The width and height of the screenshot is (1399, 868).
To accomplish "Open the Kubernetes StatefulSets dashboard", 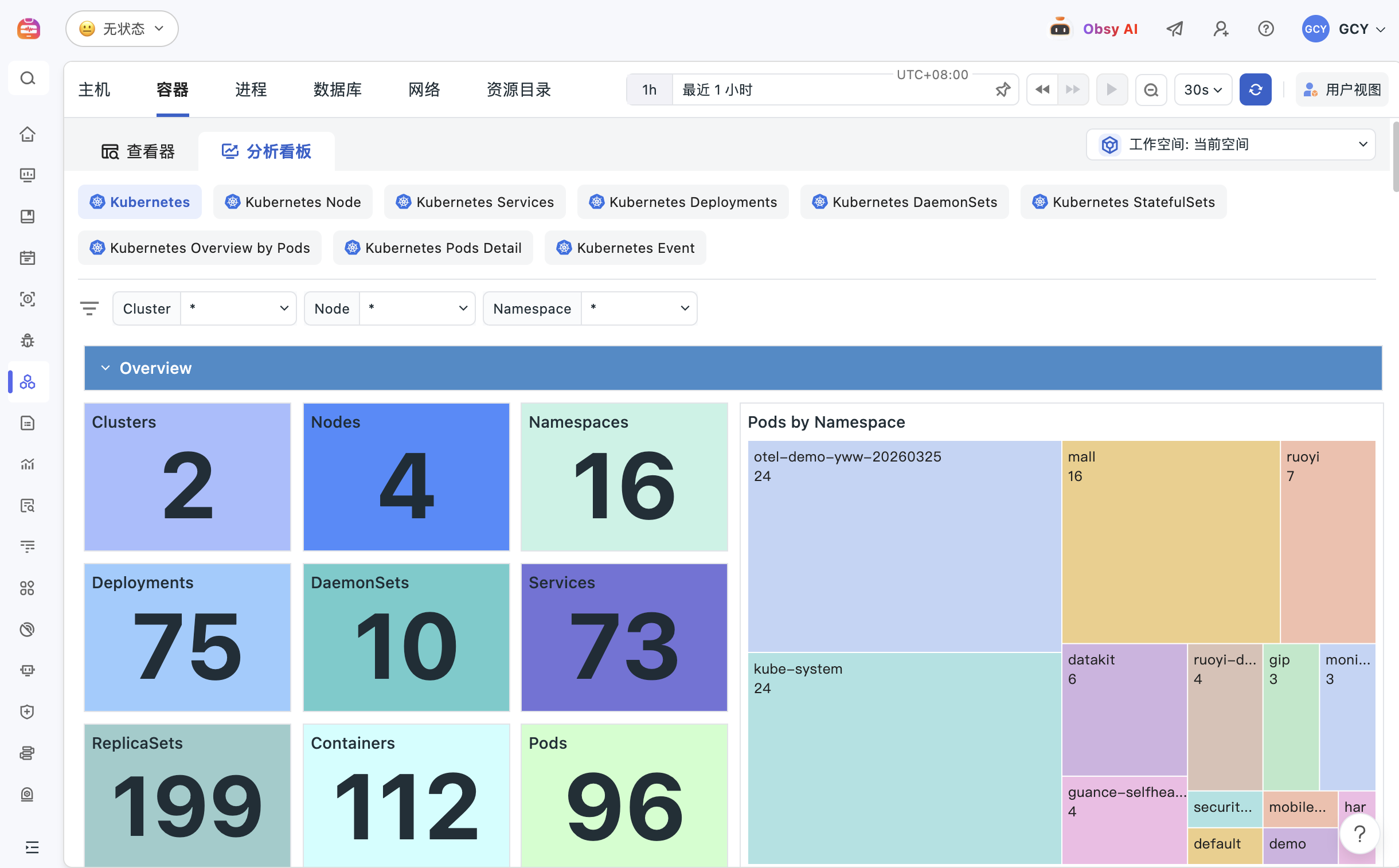I will pos(1123,201).
